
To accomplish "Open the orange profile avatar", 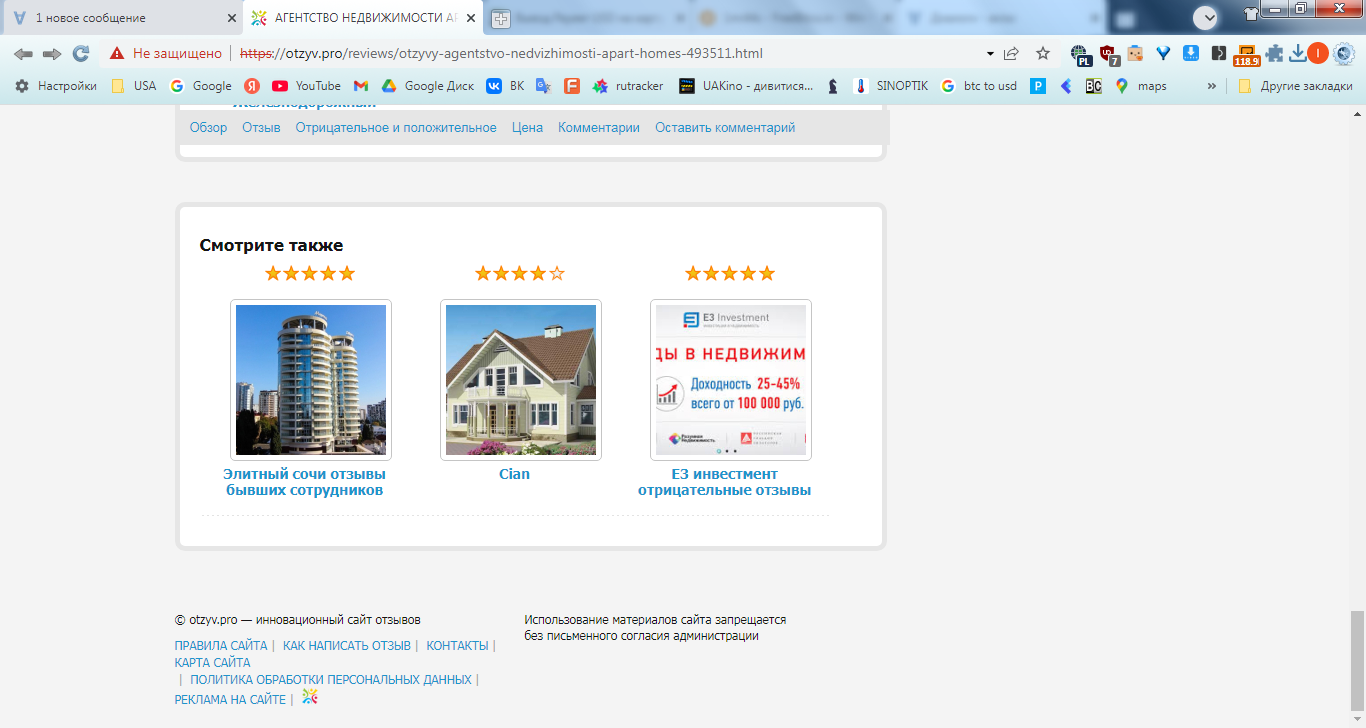I will coord(1318,53).
